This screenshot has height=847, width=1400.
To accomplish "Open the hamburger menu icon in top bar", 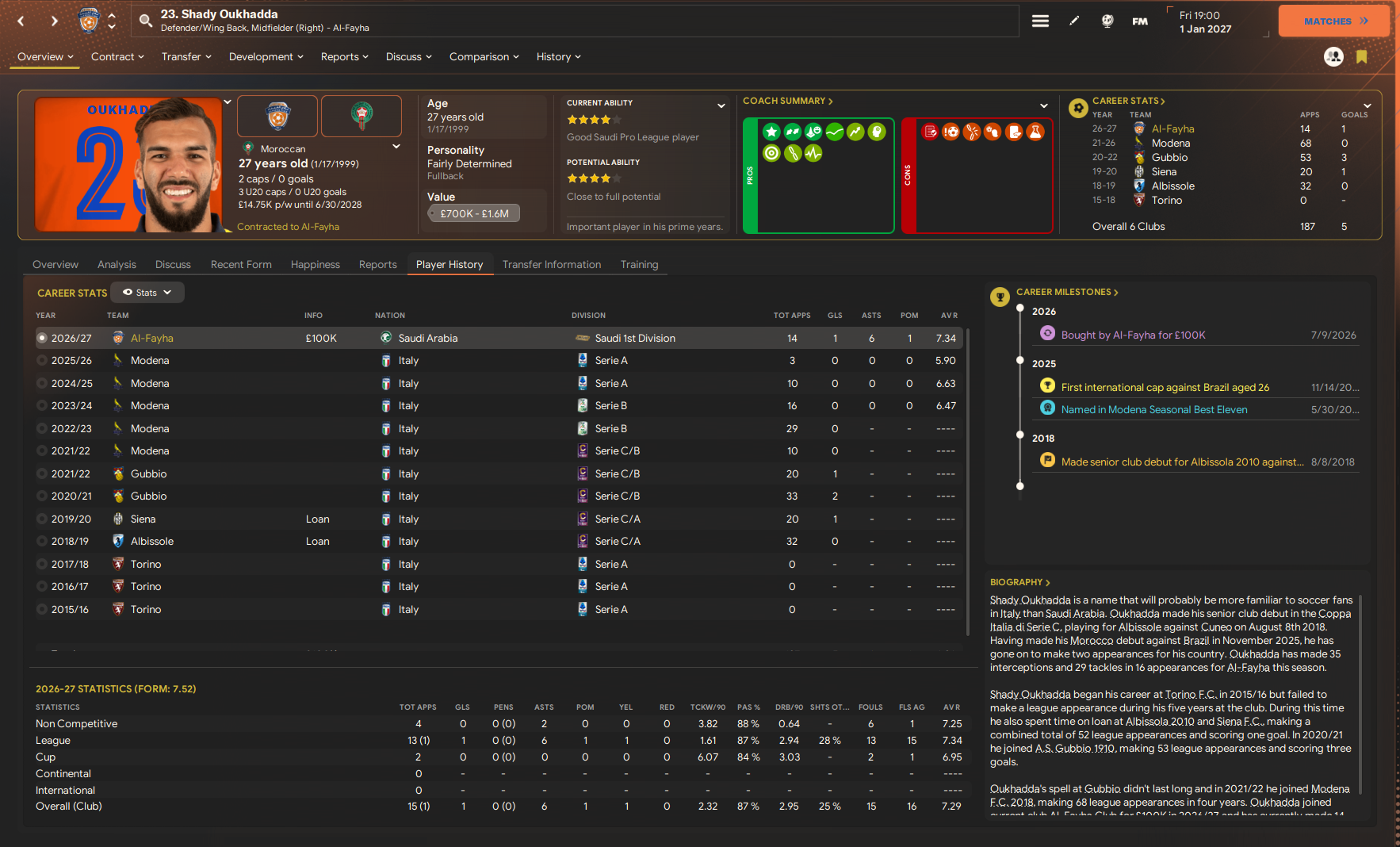I will (1040, 21).
